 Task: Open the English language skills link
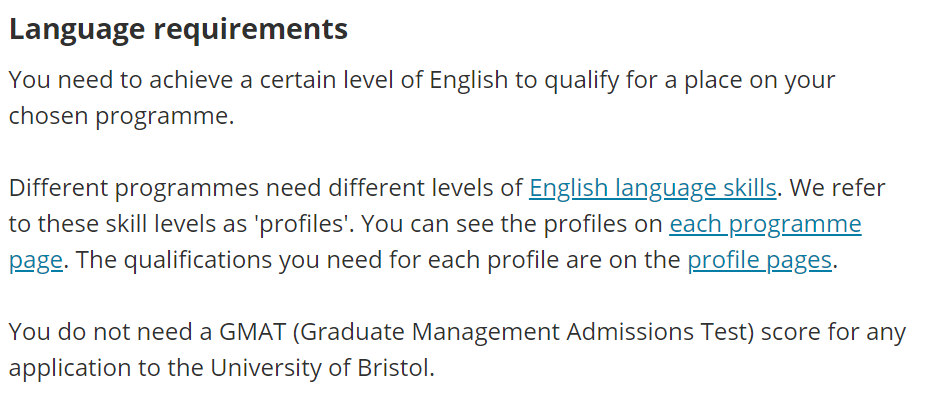tap(653, 188)
